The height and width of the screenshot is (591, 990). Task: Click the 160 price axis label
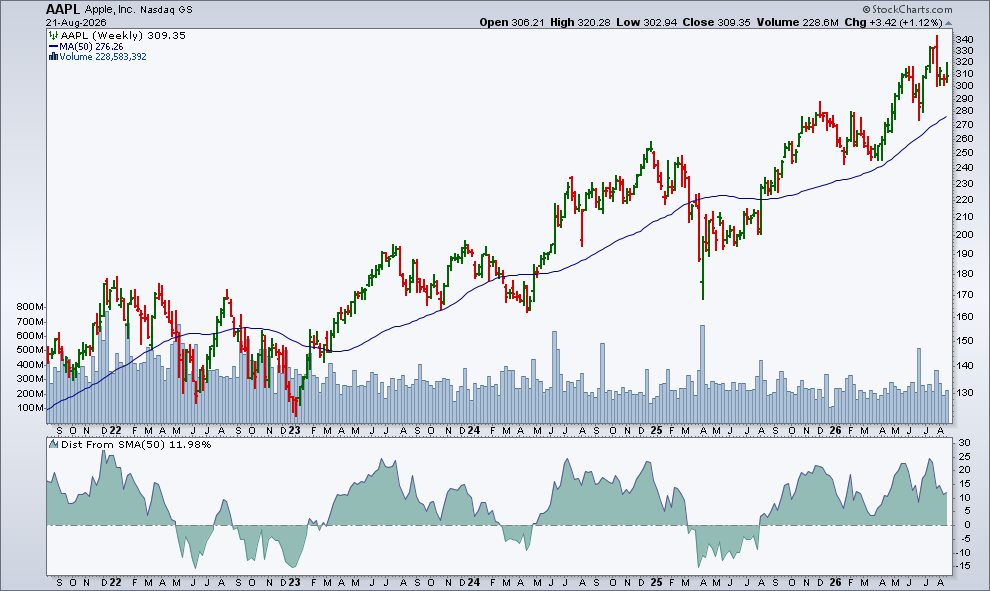click(964, 317)
